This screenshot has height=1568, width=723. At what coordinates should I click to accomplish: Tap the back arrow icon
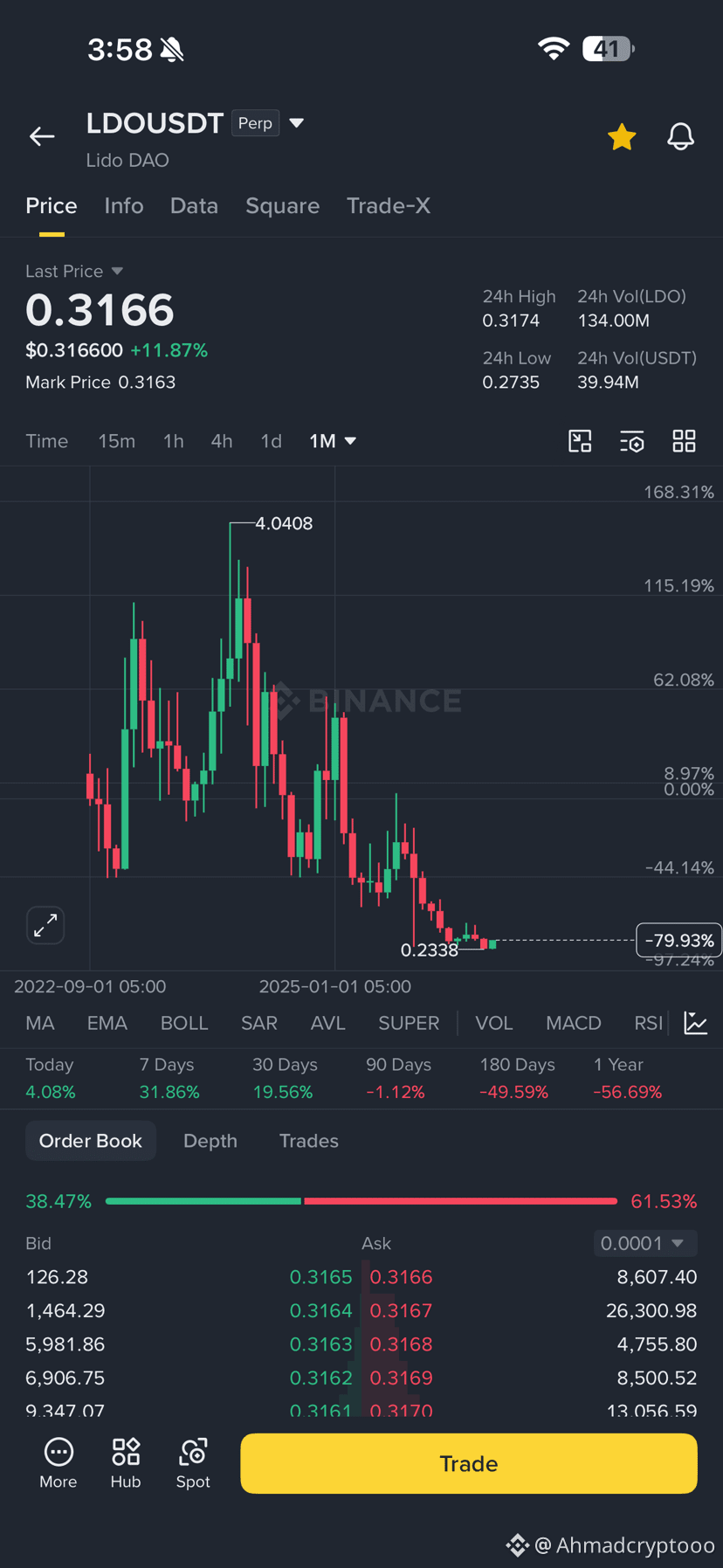pyautogui.click(x=42, y=136)
